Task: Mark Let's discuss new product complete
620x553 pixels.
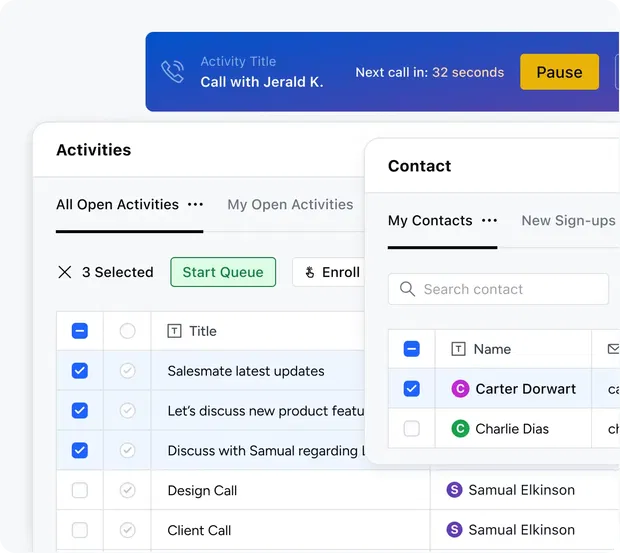Action: [127, 410]
